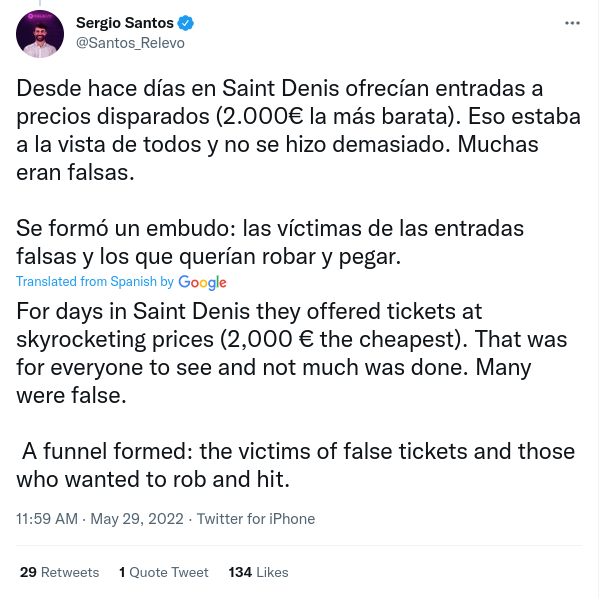View the 29 Retweets list
Image resolution: width=600 pixels, height=598 pixels.
click(60, 572)
